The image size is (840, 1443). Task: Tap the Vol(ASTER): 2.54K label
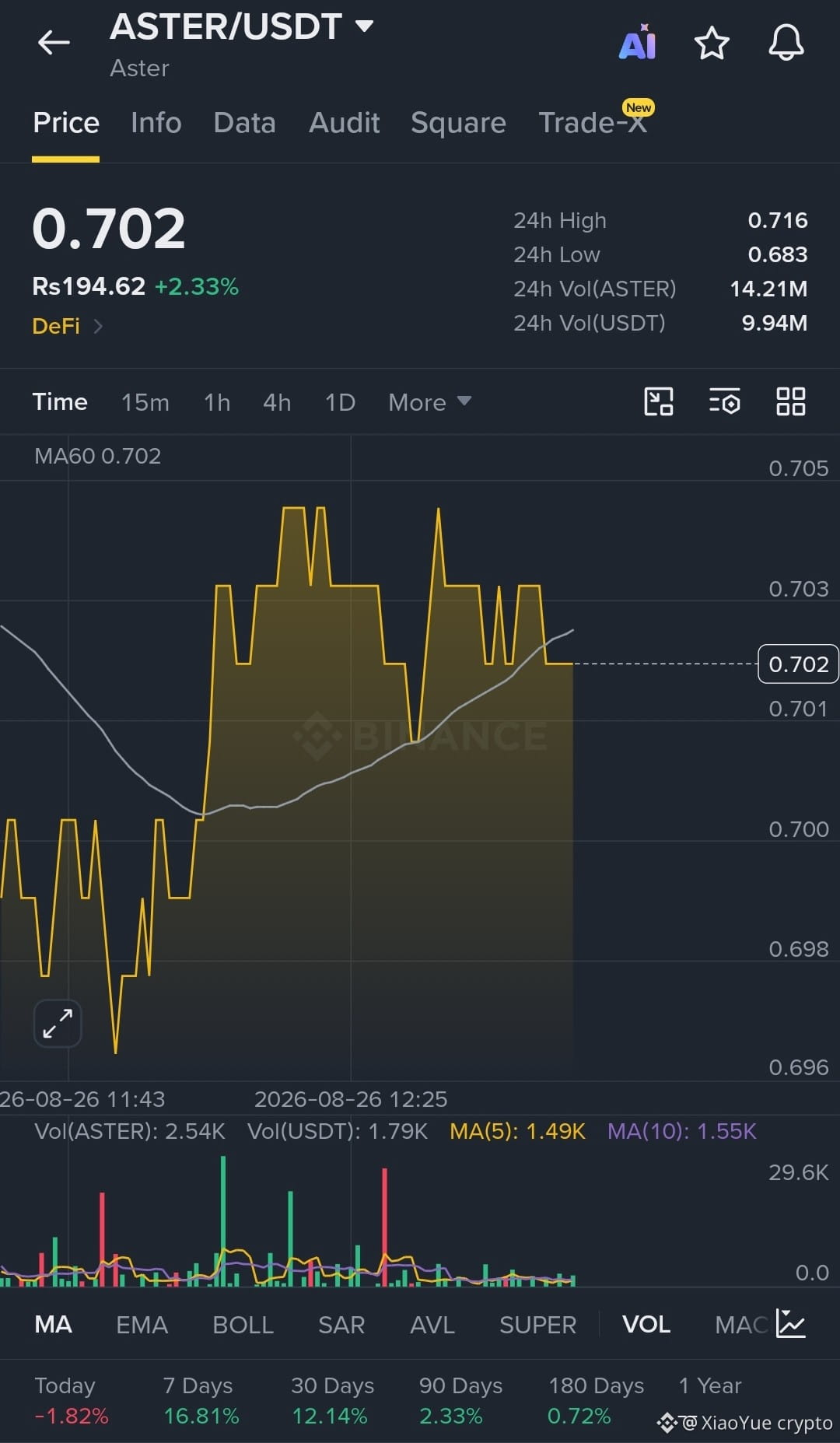[130, 1131]
